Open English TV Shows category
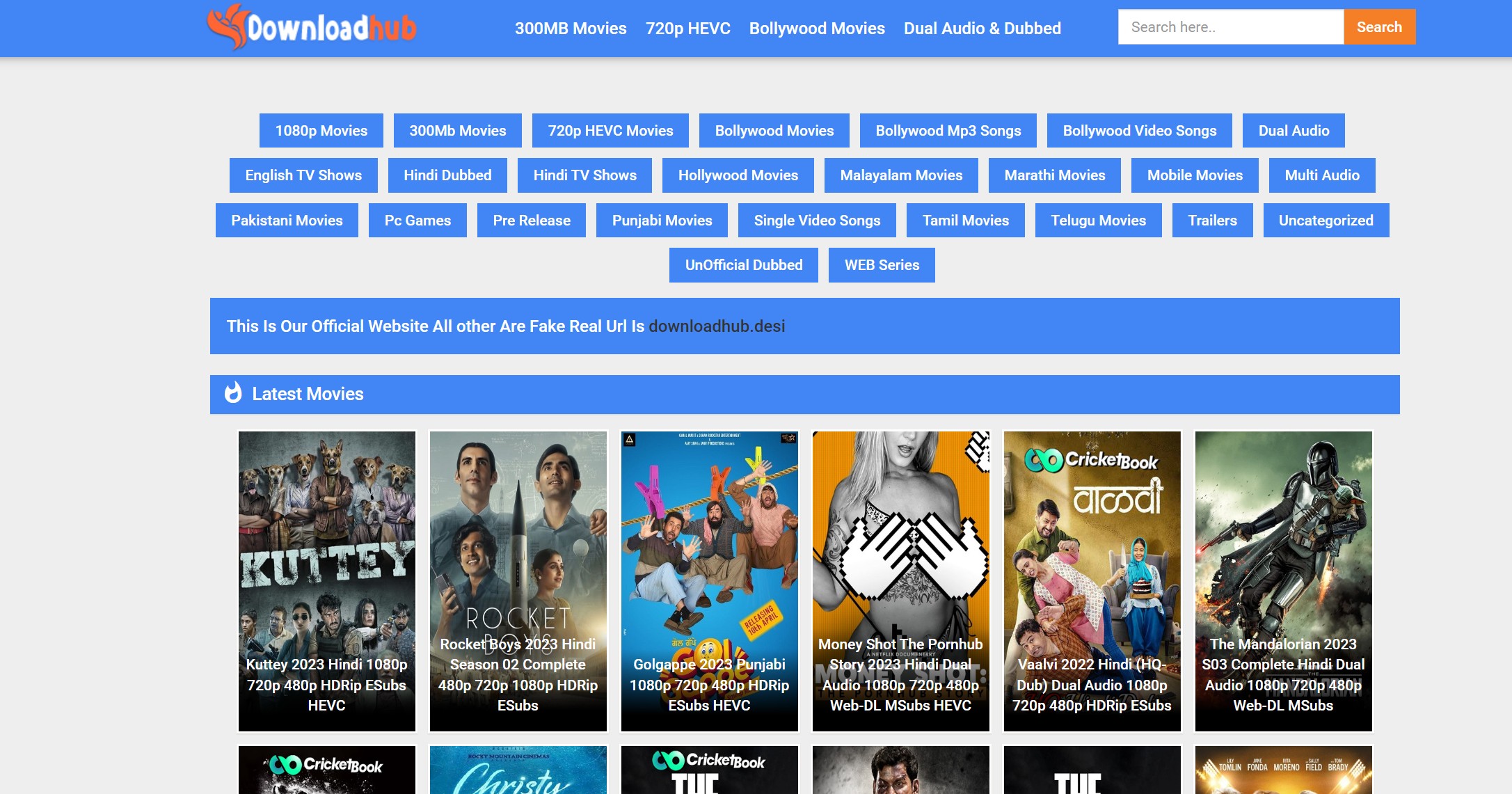 (x=303, y=175)
